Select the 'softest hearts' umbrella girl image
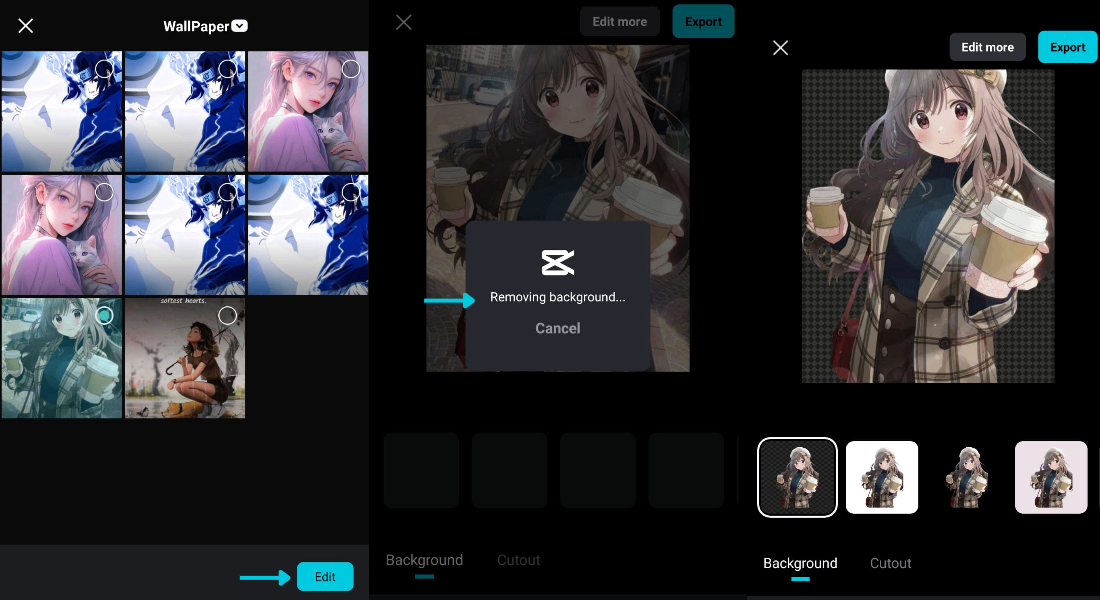This screenshot has width=1100, height=600. [227, 316]
